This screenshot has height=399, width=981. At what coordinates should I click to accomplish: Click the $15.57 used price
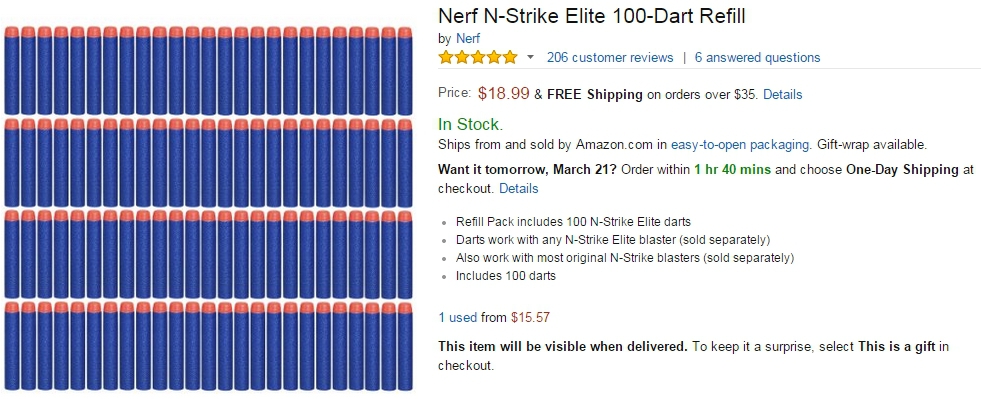(x=531, y=318)
